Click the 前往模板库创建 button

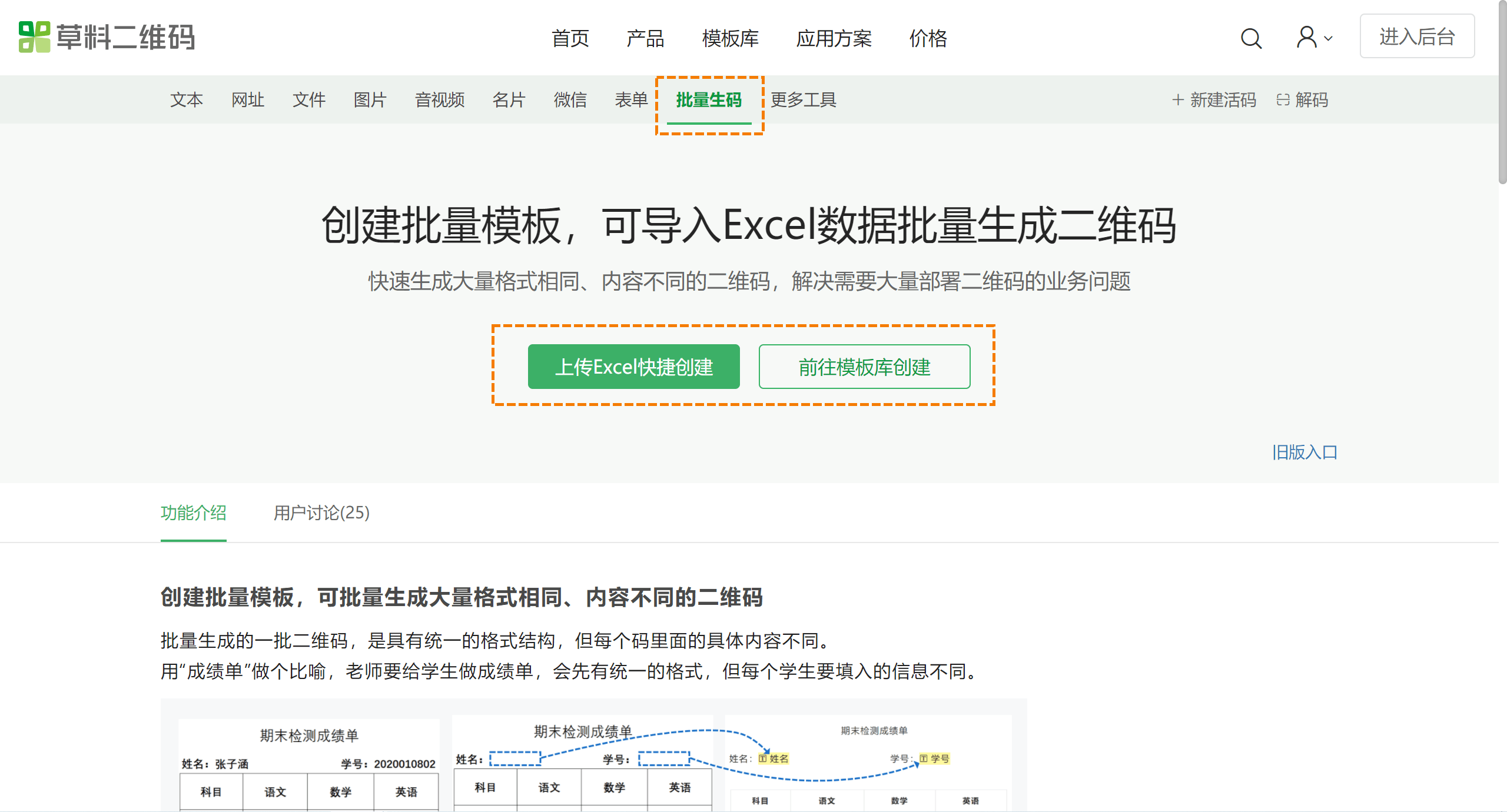click(865, 367)
